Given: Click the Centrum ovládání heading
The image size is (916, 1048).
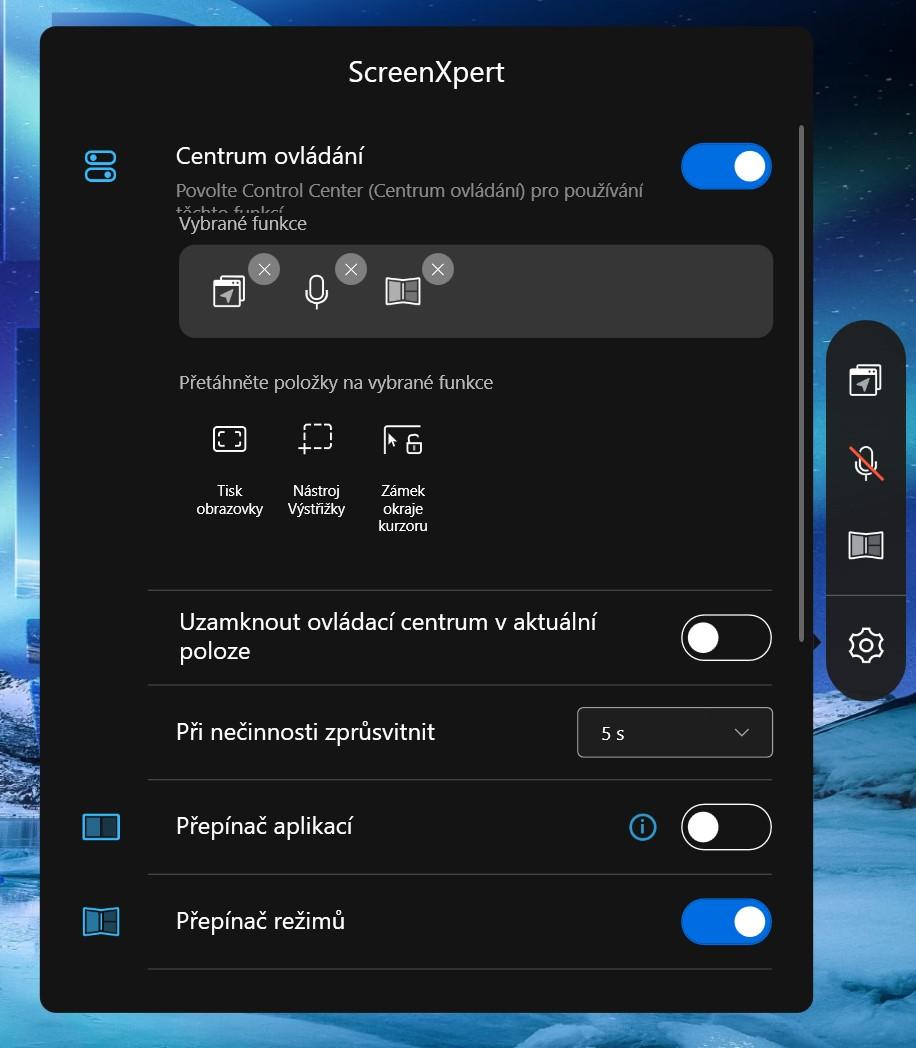Looking at the screenshot, I should coord(269,156).
